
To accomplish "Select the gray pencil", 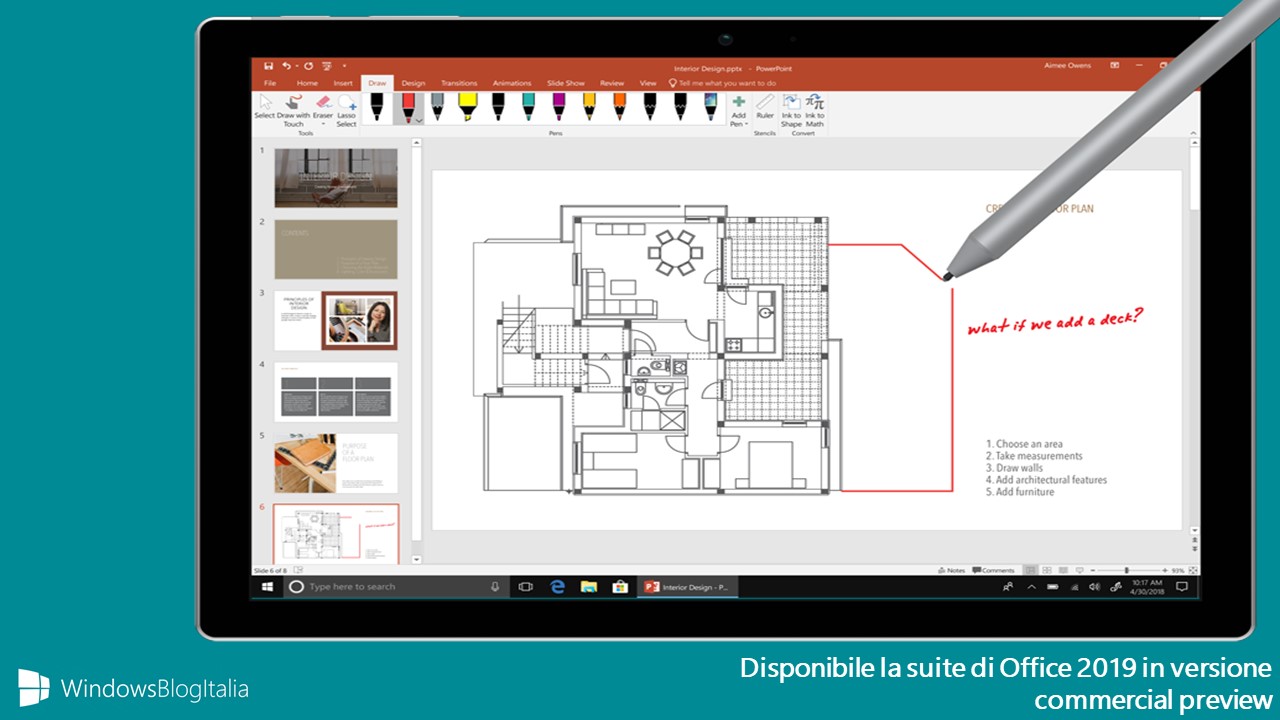I will click(x=437, y=107).
